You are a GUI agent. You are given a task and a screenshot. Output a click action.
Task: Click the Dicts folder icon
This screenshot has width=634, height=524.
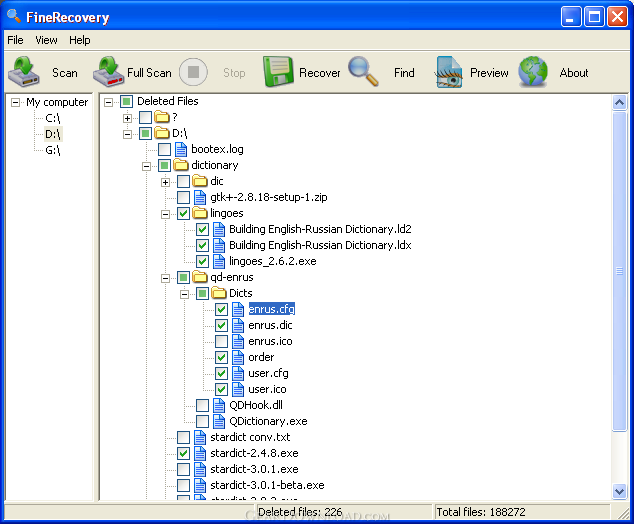click(219, 293)
